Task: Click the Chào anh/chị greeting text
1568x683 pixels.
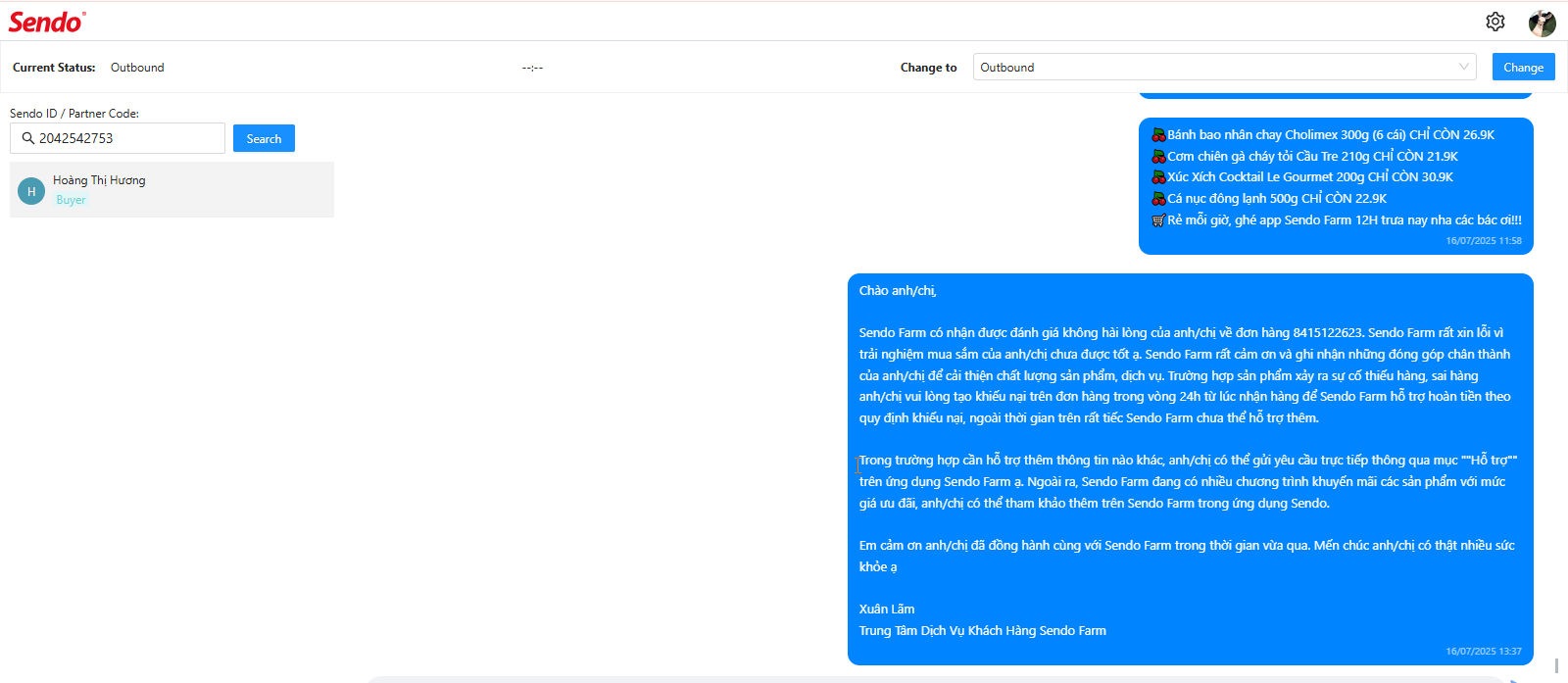Action: [x=898, y=291]
